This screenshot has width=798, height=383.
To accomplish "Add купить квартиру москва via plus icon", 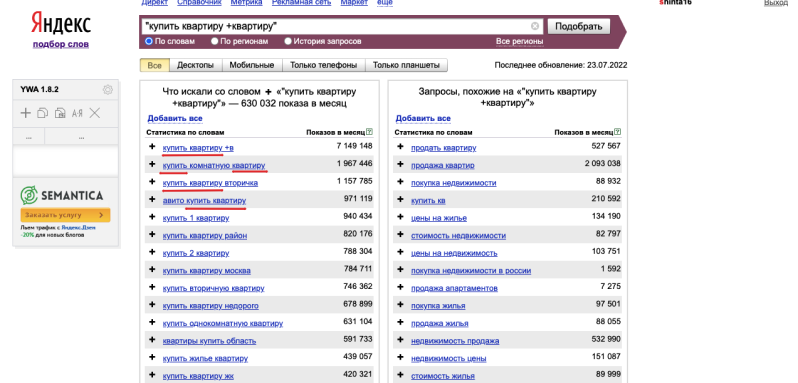I will (x=152, y=270).
